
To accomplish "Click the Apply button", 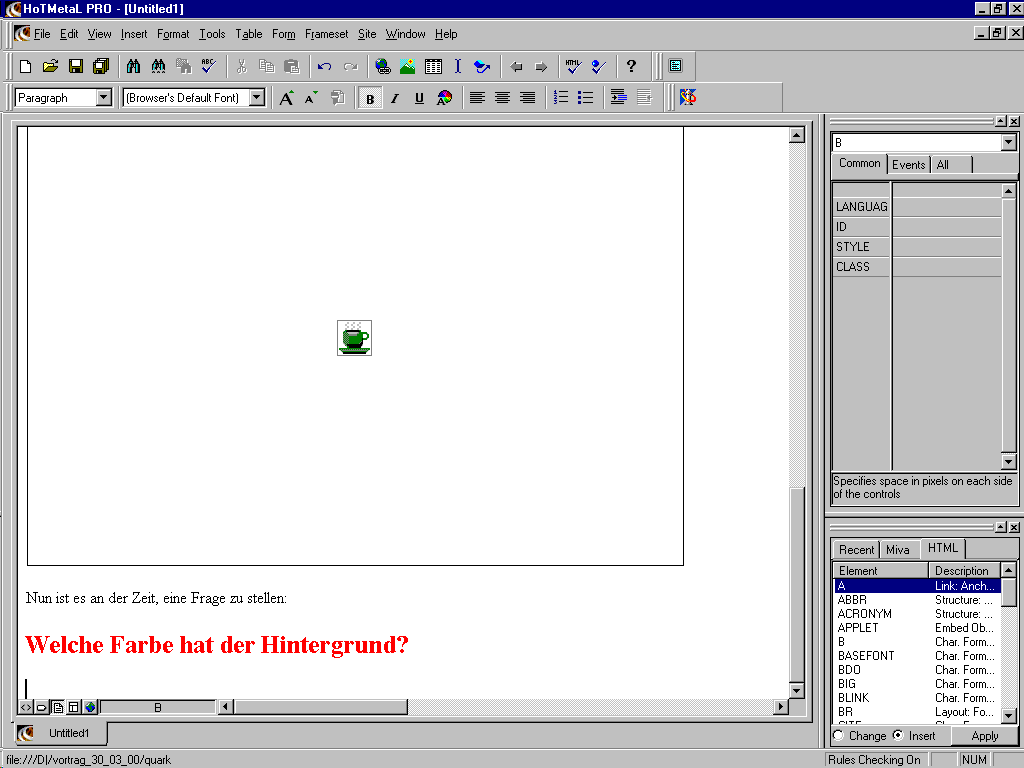I will point(984,736).
